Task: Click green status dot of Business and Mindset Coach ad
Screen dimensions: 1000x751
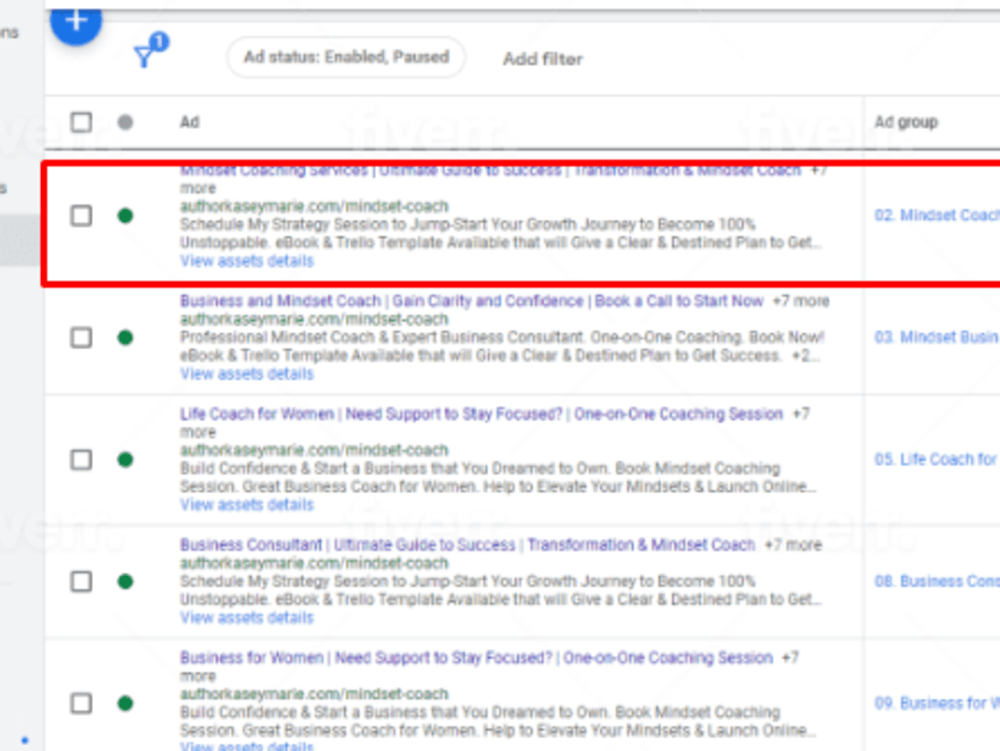Action: pos(126,337)
